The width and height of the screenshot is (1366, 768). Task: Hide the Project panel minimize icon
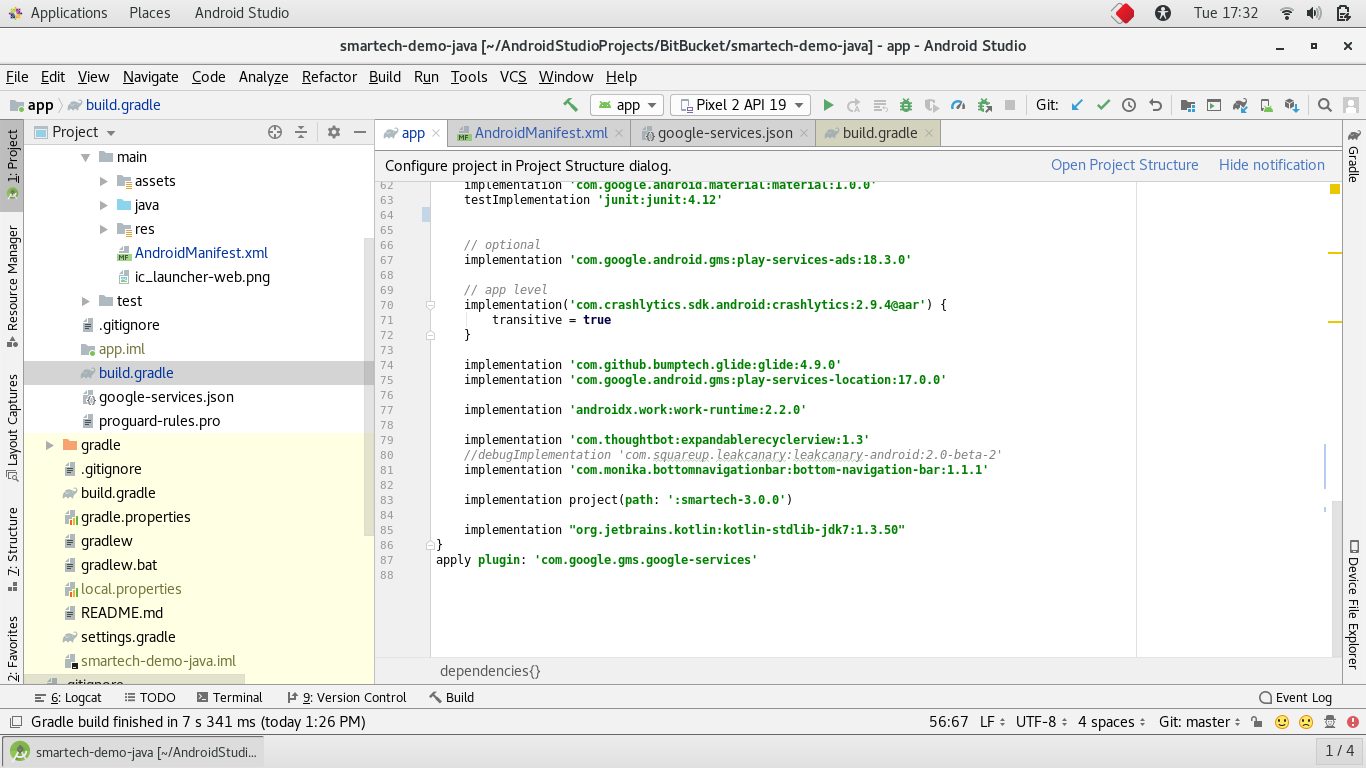pyautogui.click(x=358, y=132)
